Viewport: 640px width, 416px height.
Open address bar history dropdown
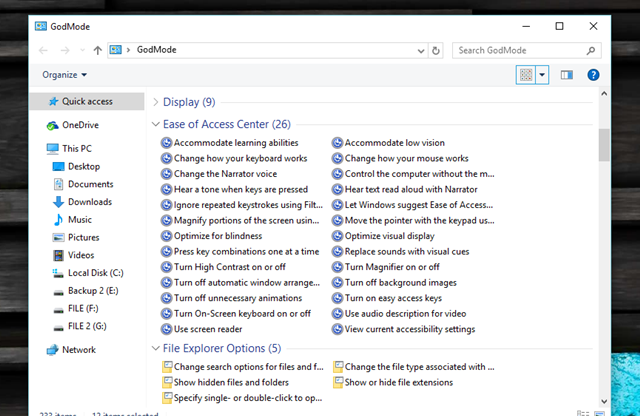[418, 49]
